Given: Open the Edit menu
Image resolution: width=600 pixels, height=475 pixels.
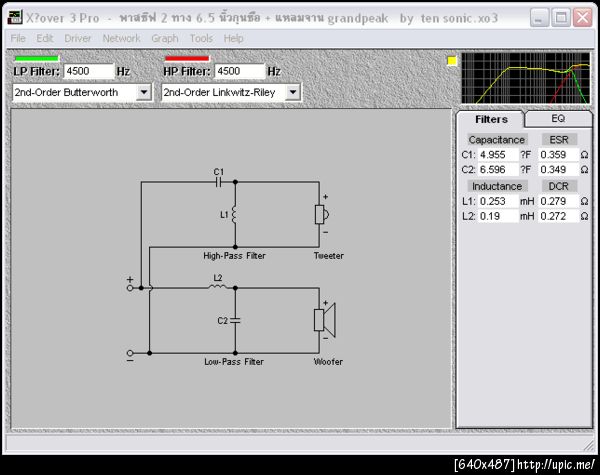Looking at the screenshot, I should click(45, 38).
